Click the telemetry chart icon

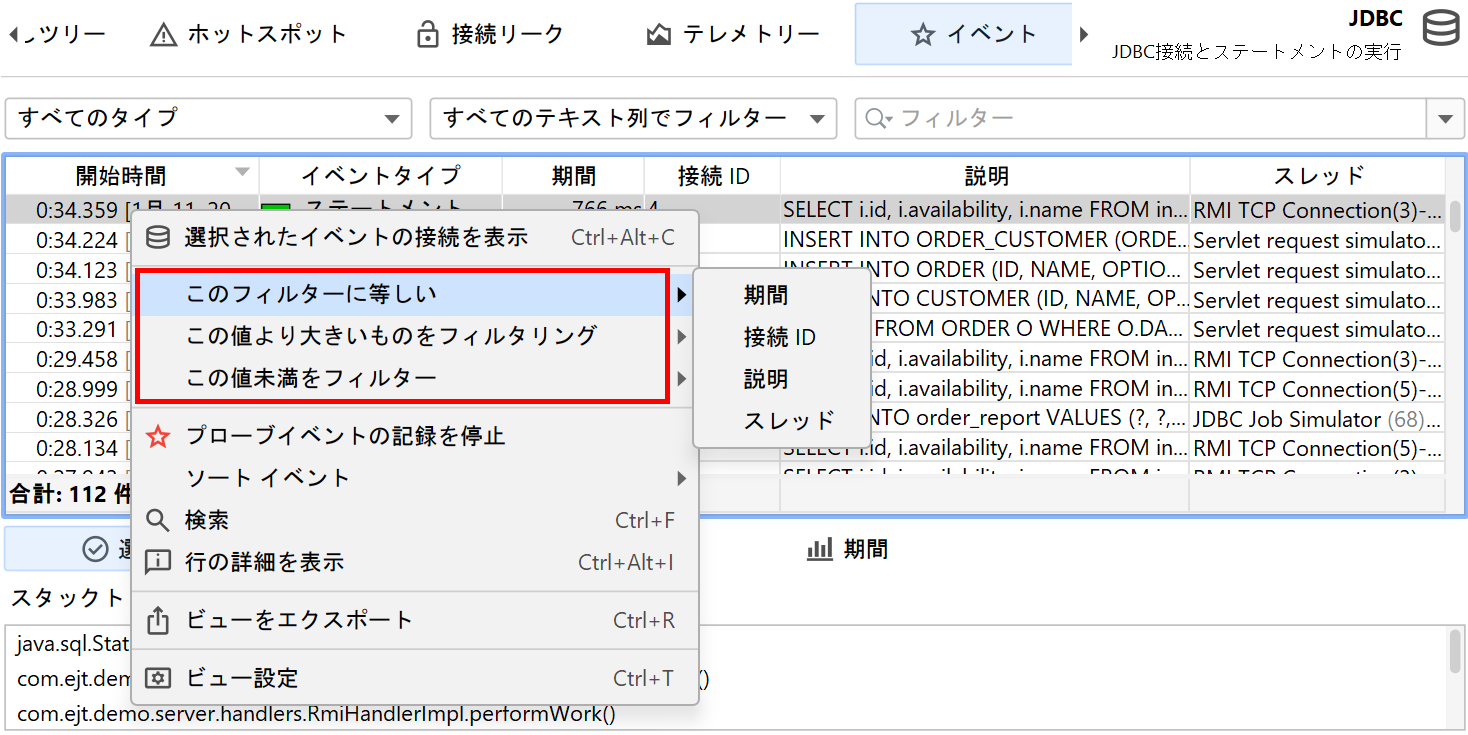tap(658, 35)
